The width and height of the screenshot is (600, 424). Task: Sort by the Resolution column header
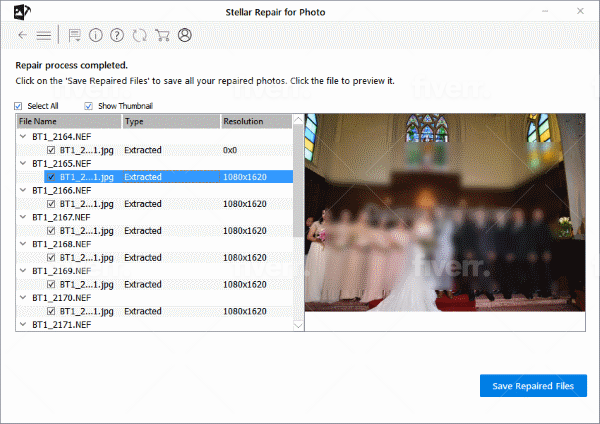point(256,121)
